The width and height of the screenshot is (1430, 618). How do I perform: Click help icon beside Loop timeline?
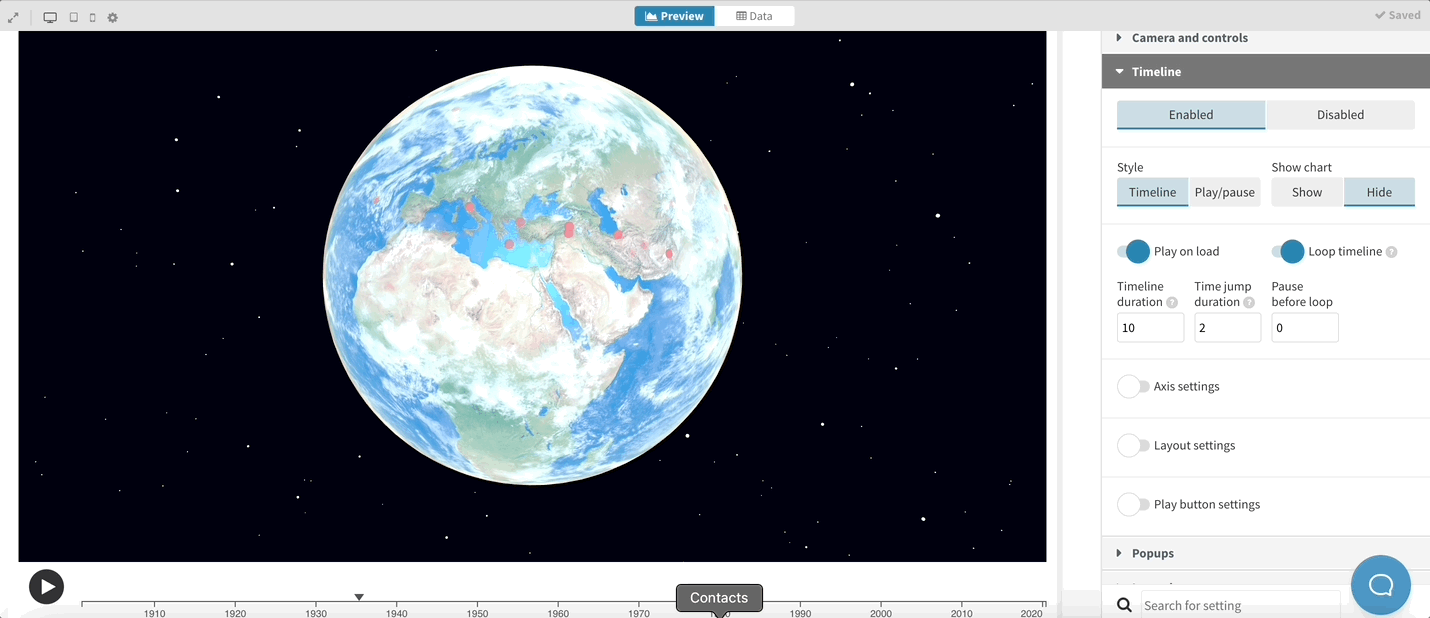pos(1391,252)
